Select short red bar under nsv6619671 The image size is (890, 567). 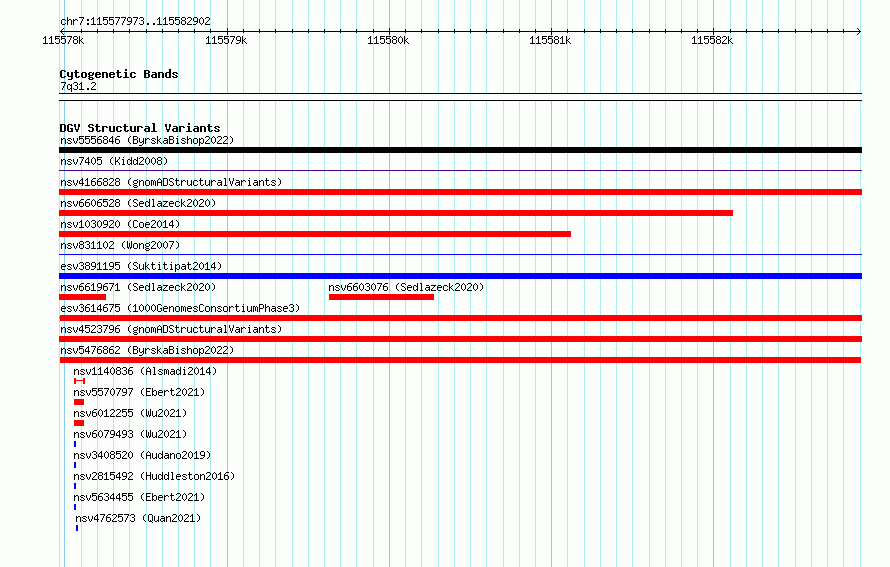tap(82, 297)
